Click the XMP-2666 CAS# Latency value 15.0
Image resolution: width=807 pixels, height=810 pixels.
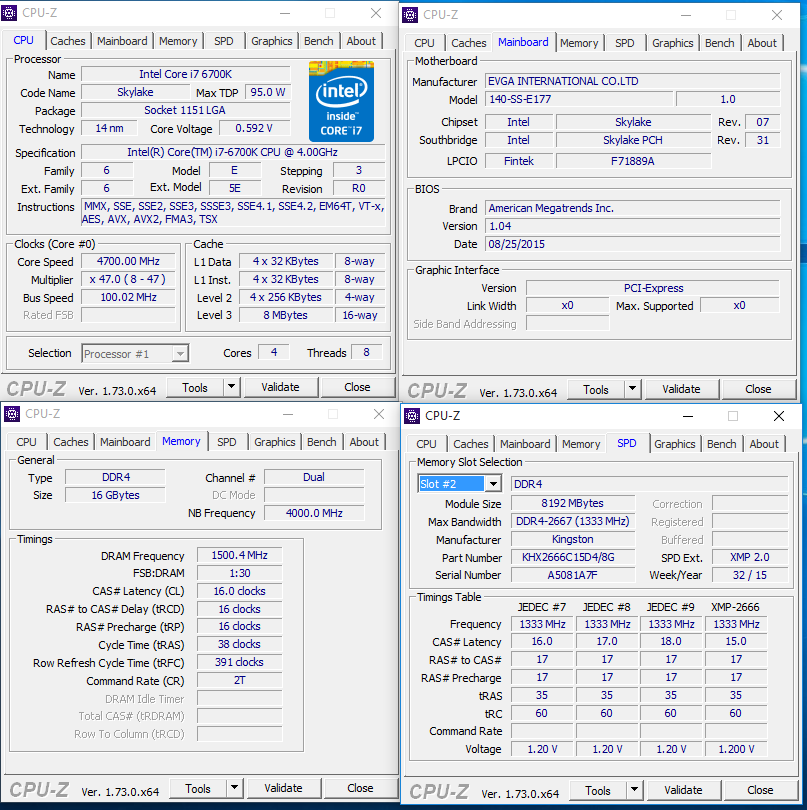736,642
